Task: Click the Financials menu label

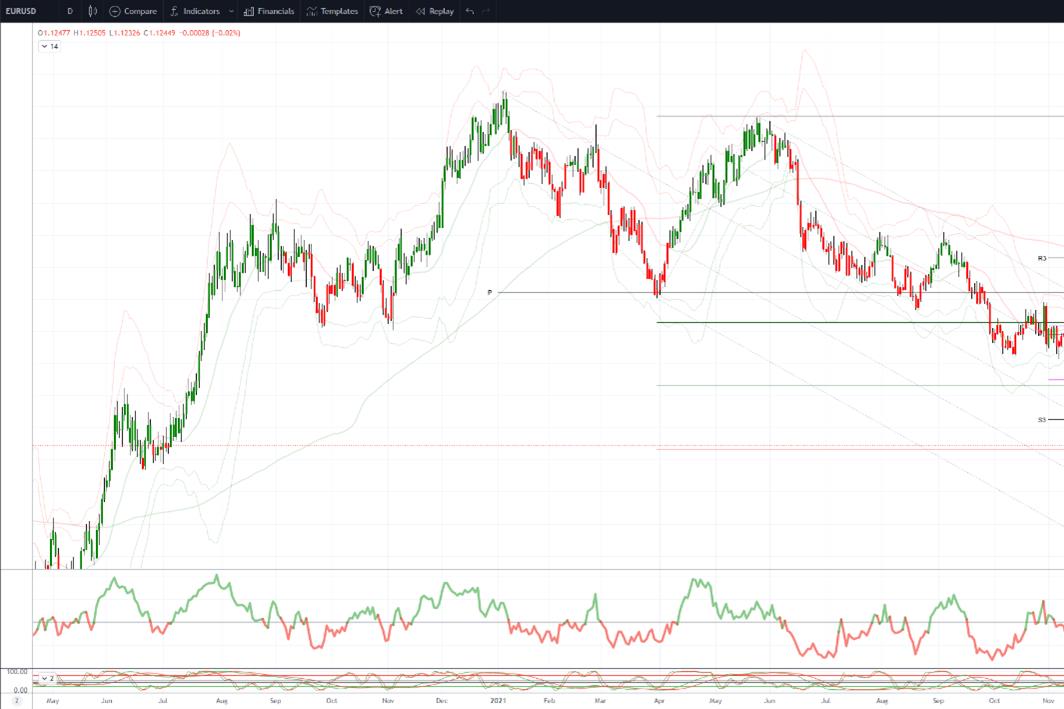Action: click(276, 12)
